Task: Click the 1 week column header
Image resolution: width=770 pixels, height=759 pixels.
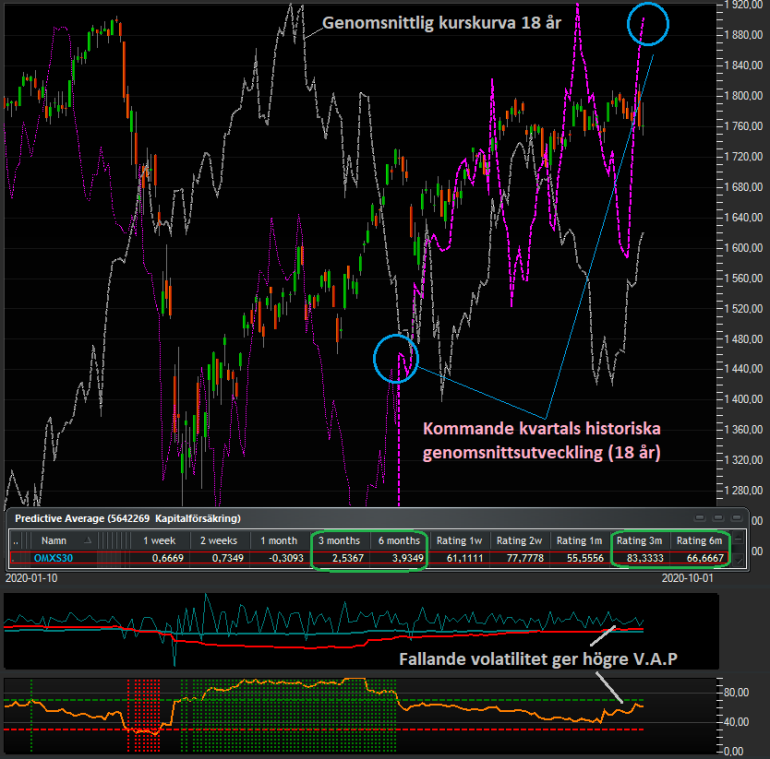Action: [x=162, y=540]
